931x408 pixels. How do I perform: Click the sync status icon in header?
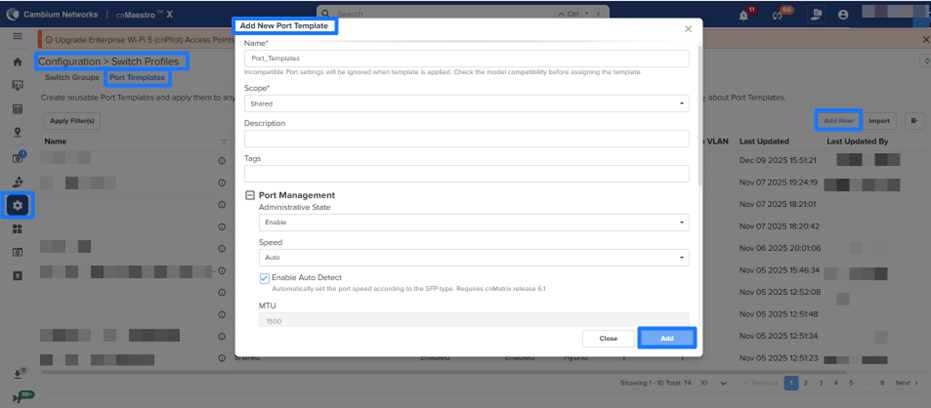[777, 14]
